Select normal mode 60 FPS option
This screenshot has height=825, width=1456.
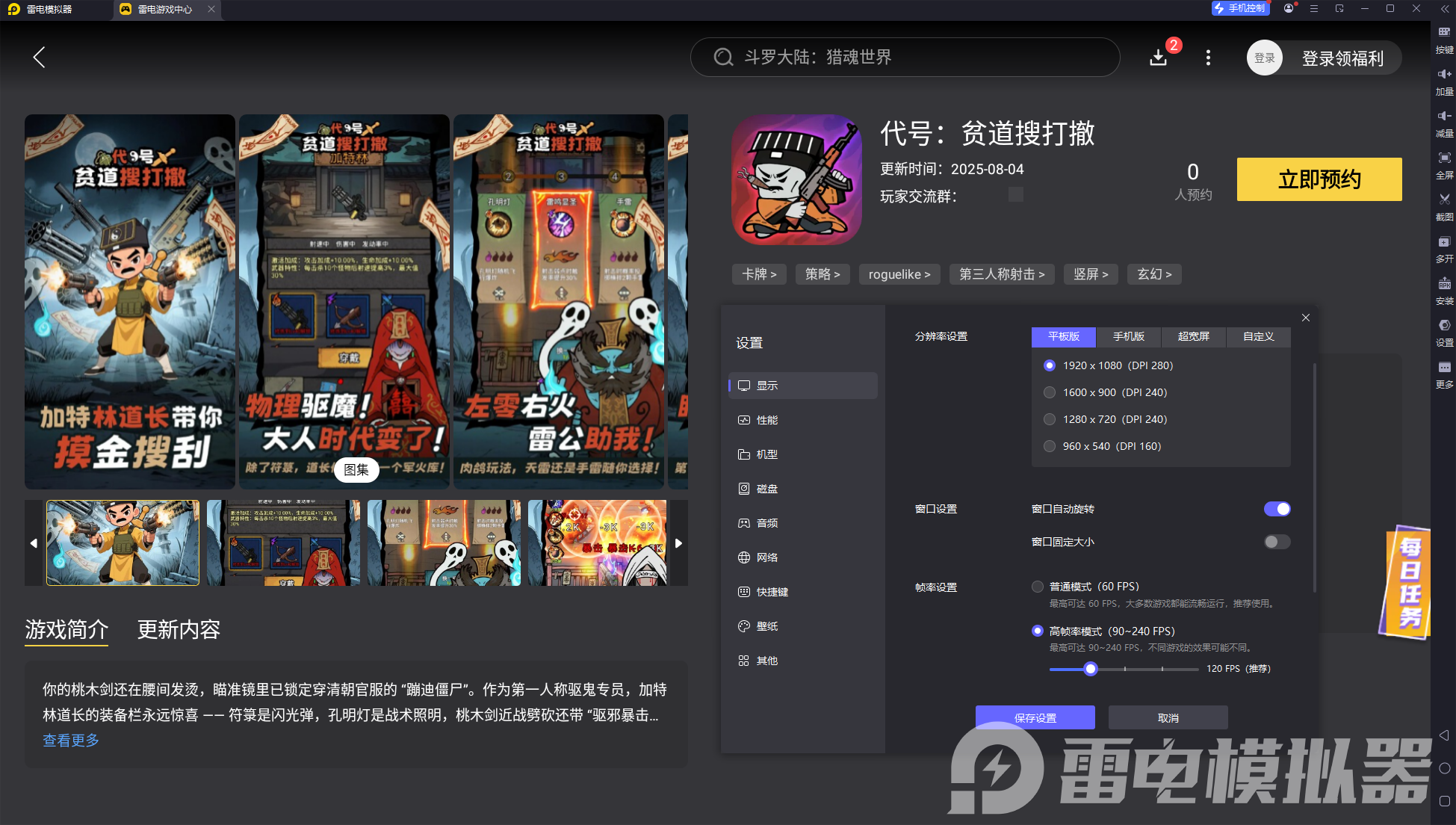[x=1038, y=587]
